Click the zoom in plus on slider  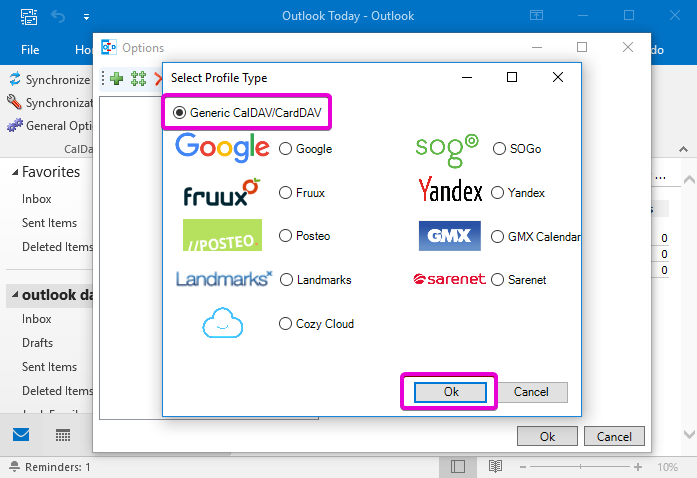point(638,466)
